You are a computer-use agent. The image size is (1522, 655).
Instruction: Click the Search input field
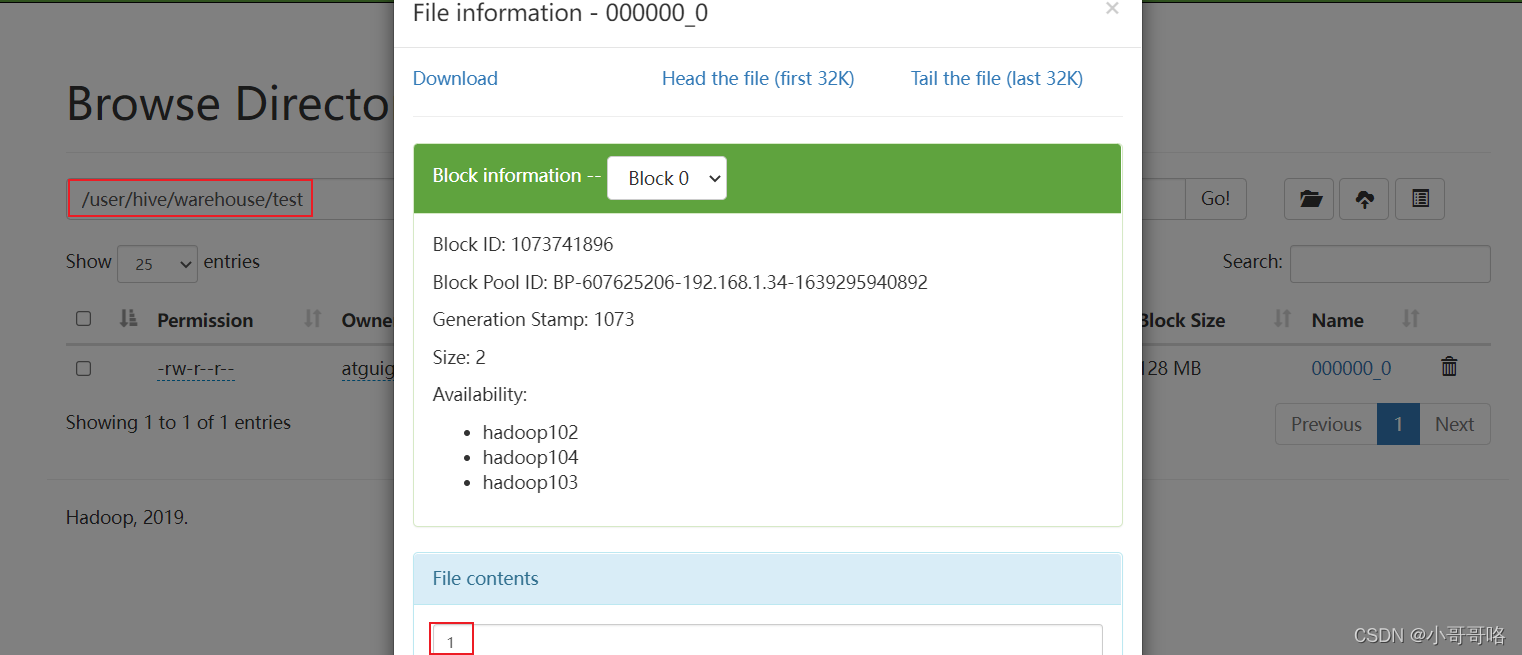(x=1390, y=263)
